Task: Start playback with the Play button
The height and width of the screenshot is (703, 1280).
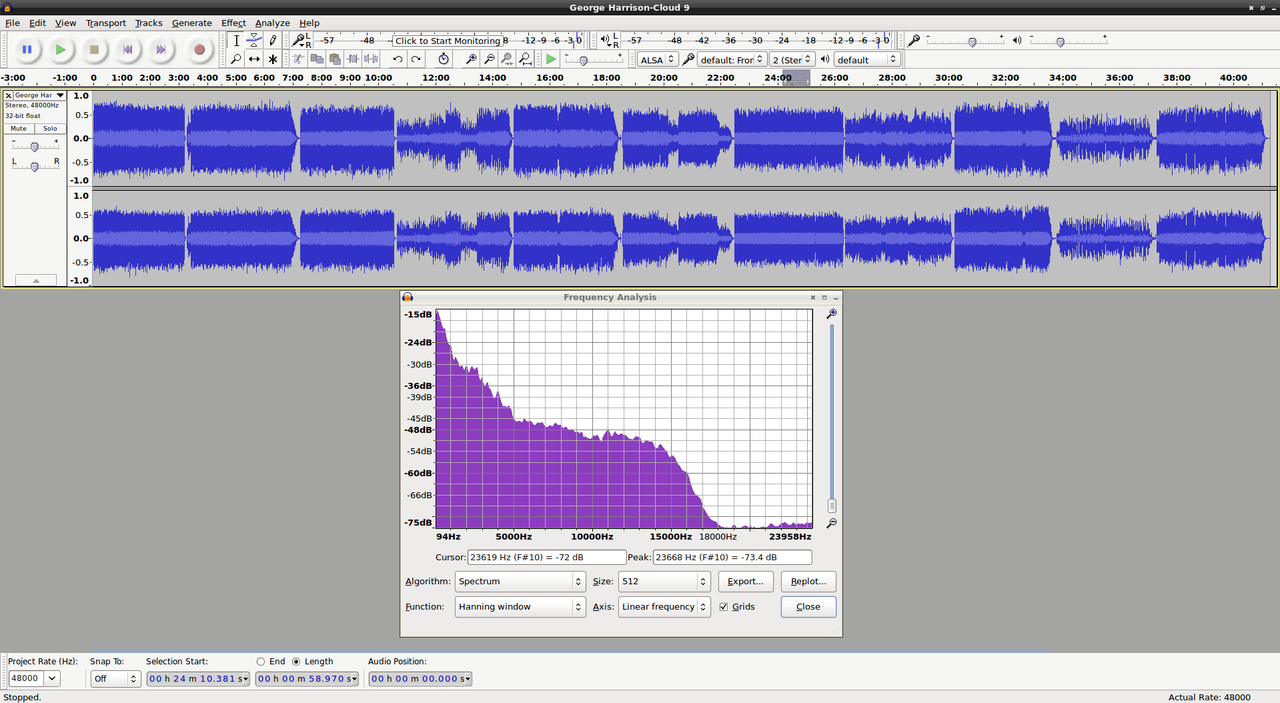Action: click(x=61, y=49)
